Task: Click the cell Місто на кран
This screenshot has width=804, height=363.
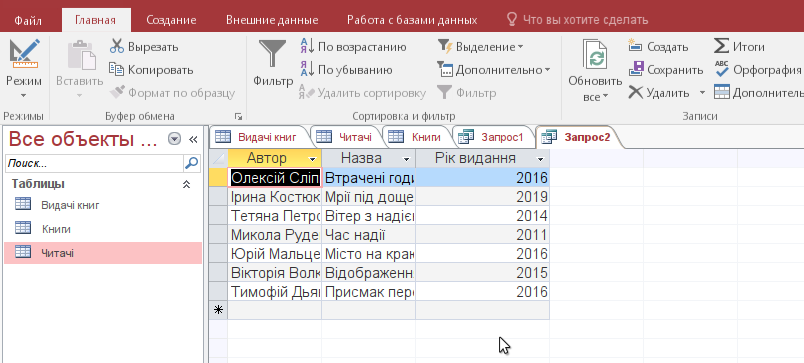Action: [x=369, y=254]
